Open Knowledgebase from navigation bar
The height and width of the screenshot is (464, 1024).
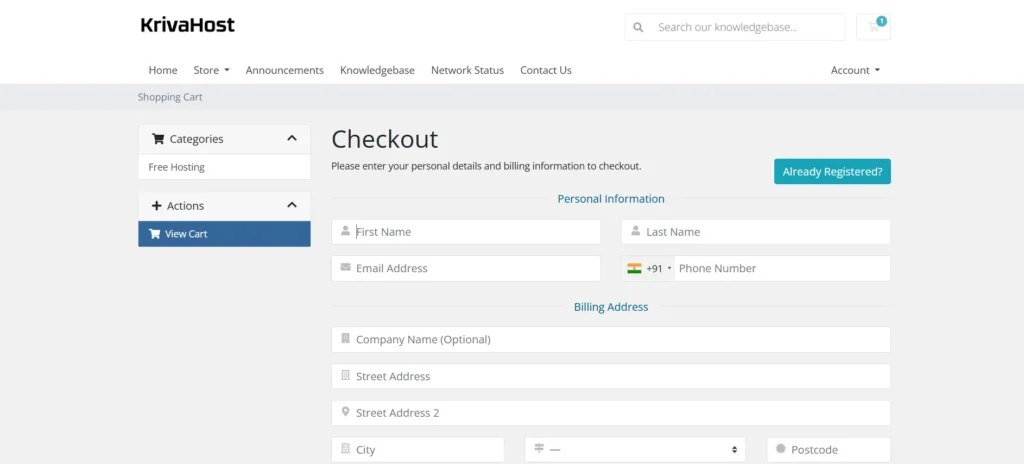[377, 70]
